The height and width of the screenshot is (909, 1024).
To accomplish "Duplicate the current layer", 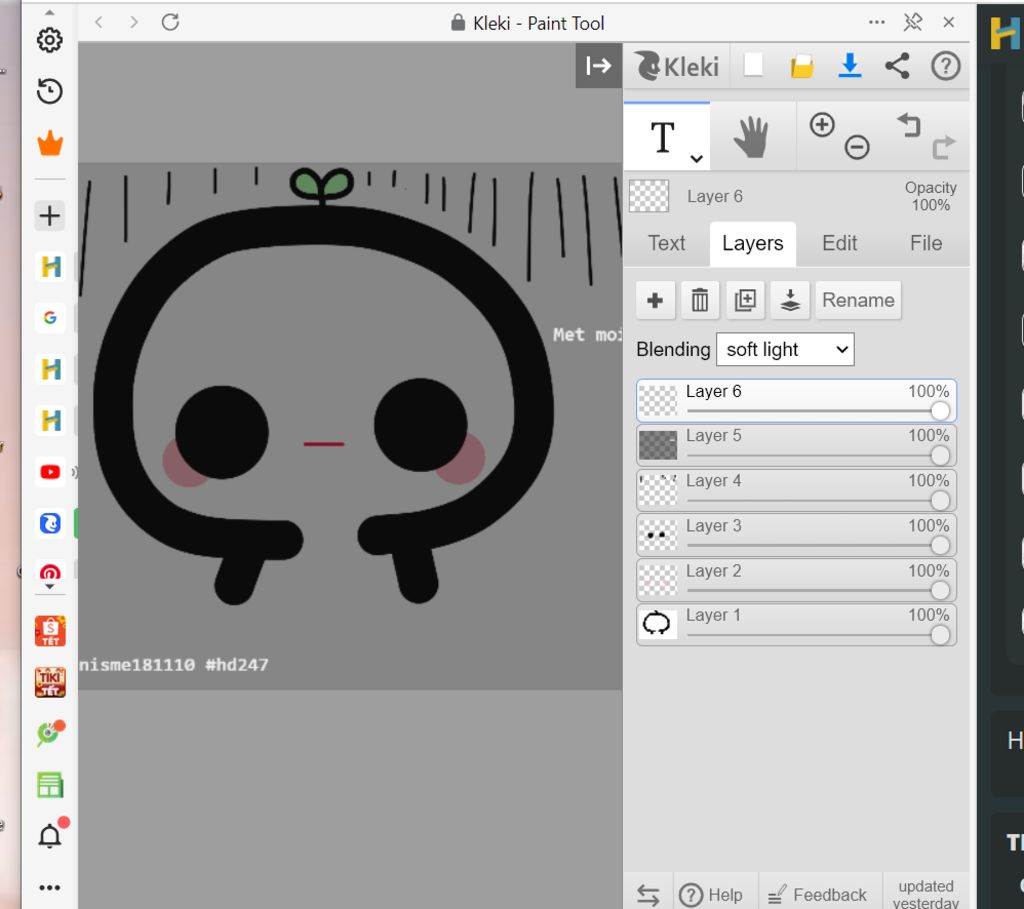I will (x=745, y=300).
